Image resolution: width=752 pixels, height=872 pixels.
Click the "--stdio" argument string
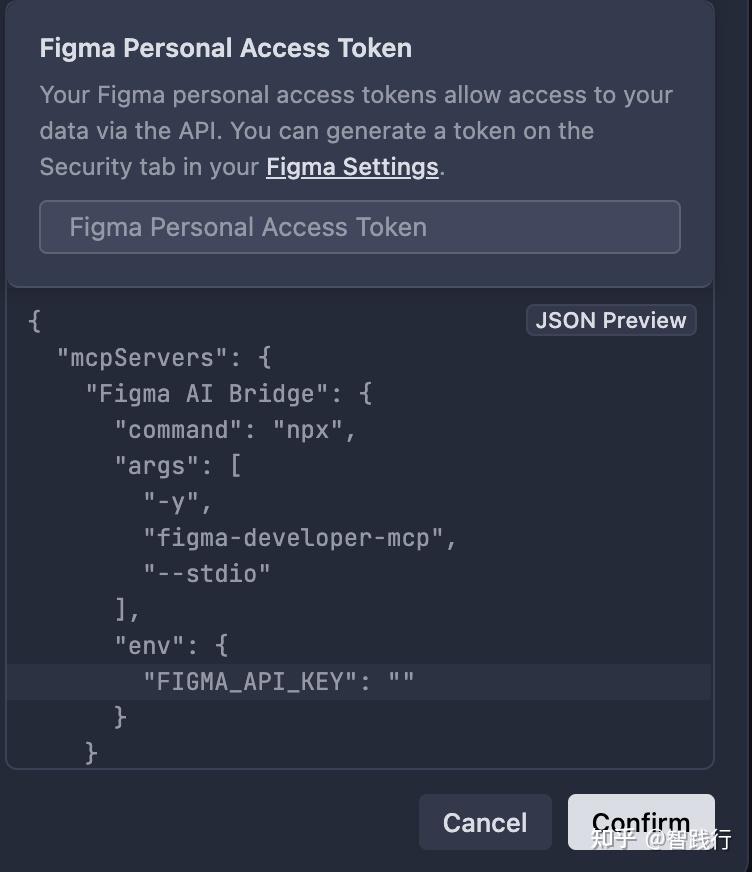(x=207, y=574)
